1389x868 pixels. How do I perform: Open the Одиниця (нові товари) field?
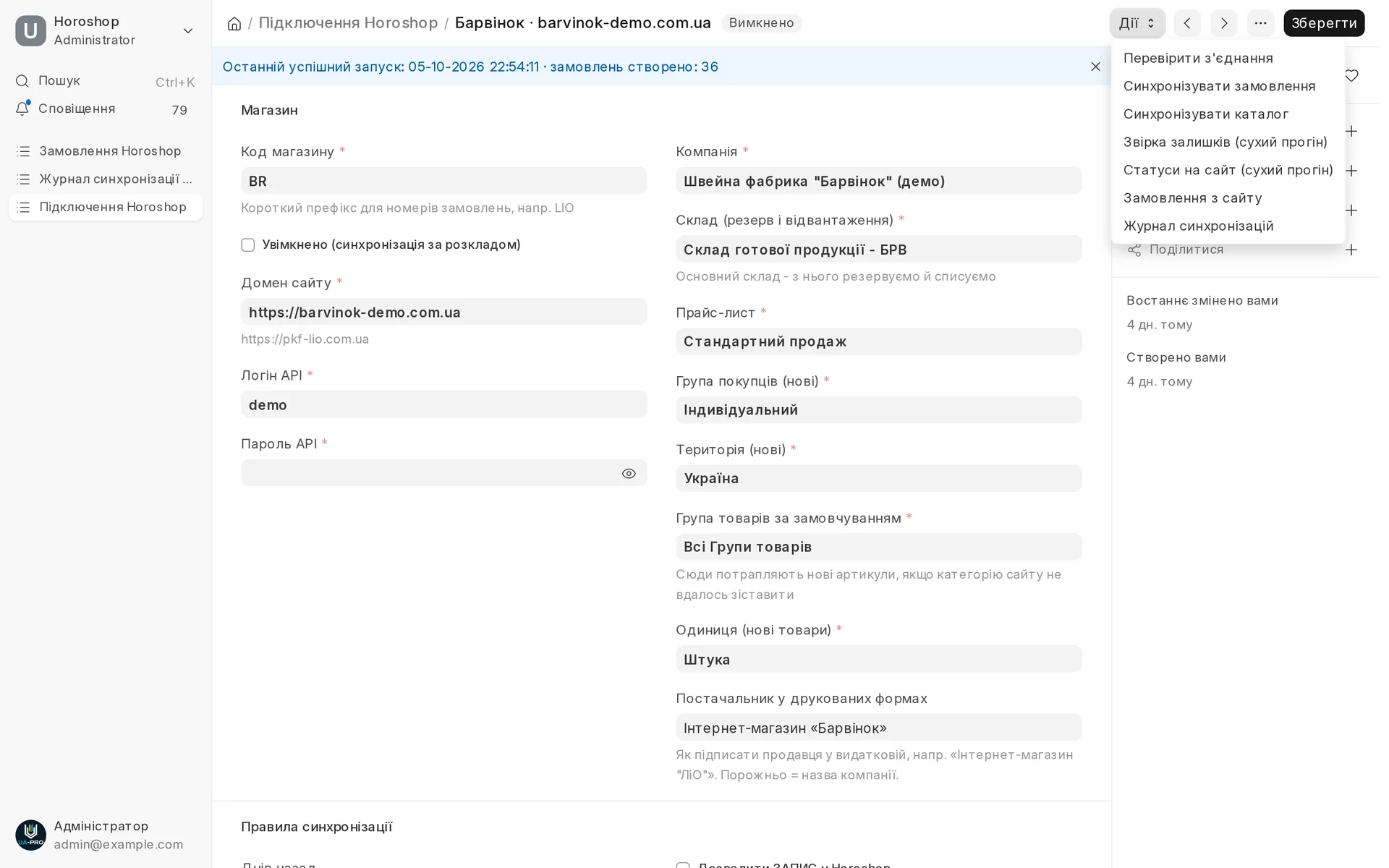tap(879, 660)
